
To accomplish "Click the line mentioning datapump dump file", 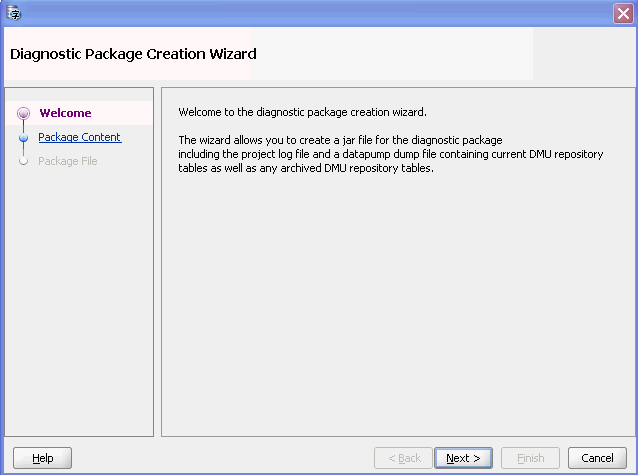I will click(x=391, y=154).
